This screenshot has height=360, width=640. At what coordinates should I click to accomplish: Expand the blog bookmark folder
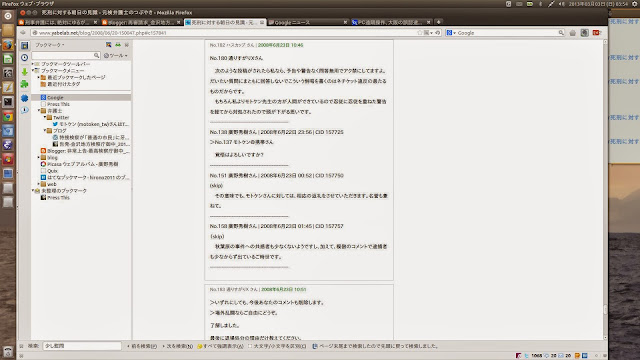click(x=39, y=158)
